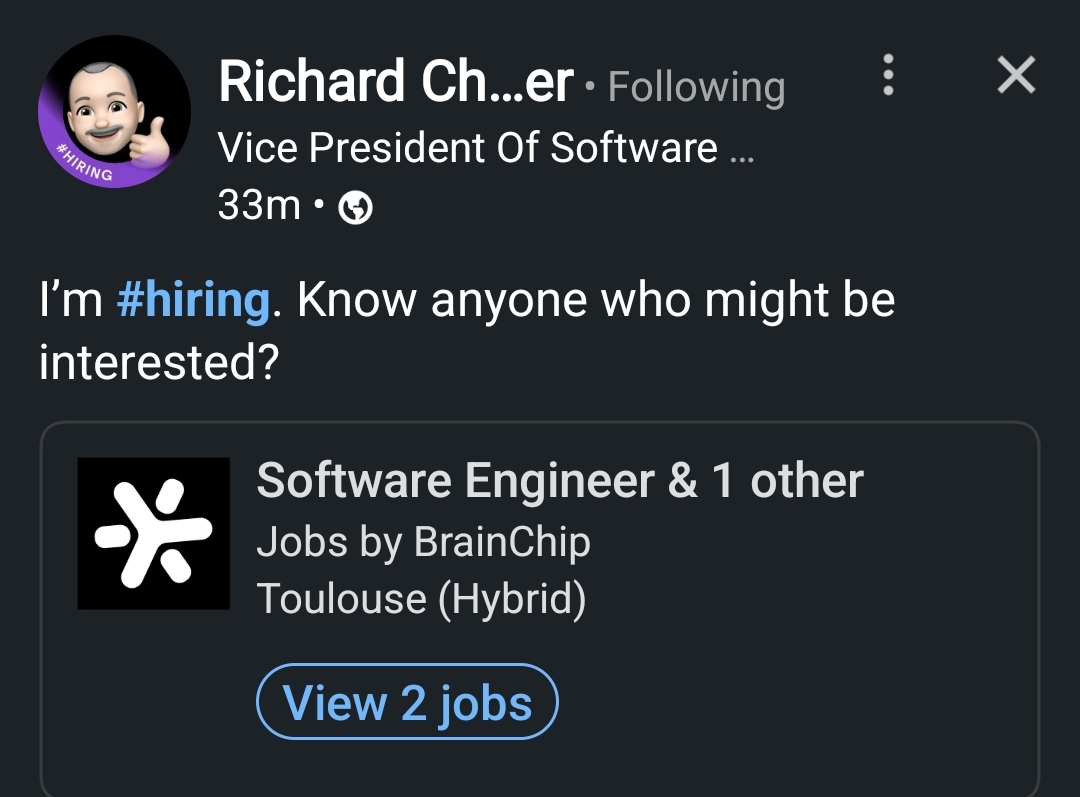
Task: Open the blue #hiring hashtag
Action: [x=193, y=300]
